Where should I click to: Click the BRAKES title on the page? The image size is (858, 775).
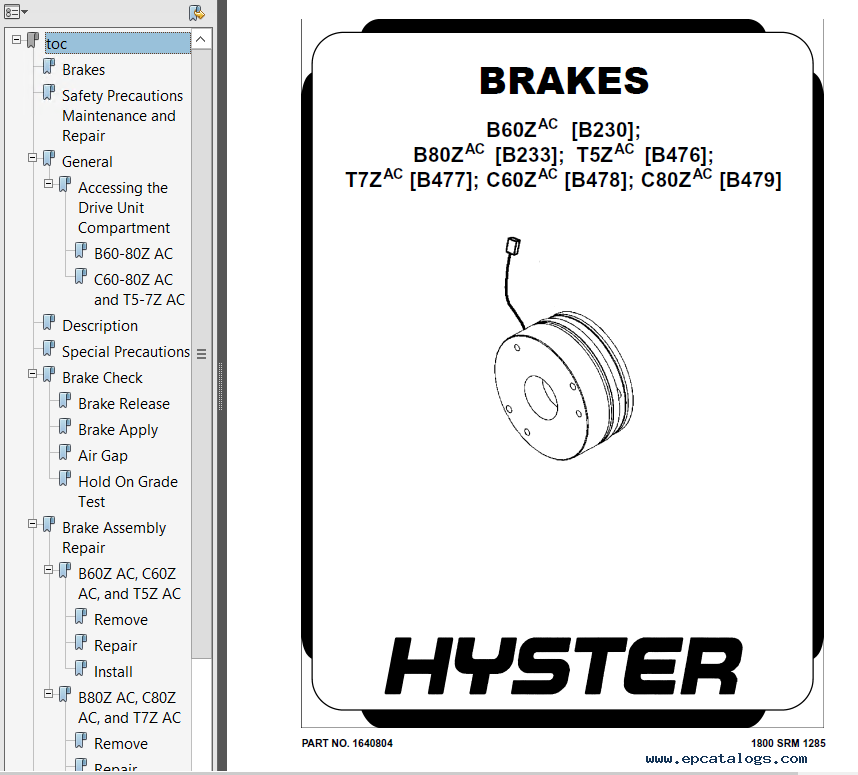564,80
